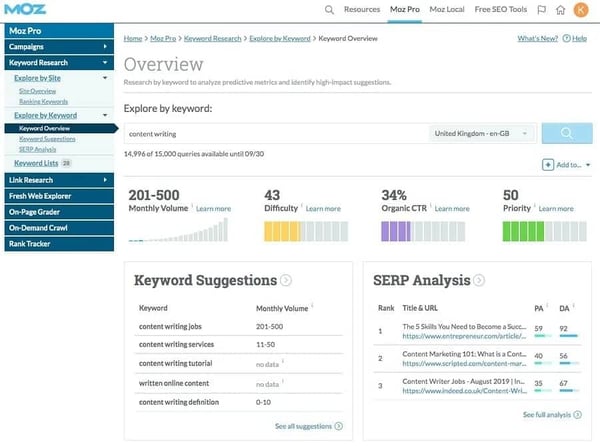Click the Help question mark icon
Viewport: 600px width, 446px height.
pyautogui.click(x=566, y=38)
